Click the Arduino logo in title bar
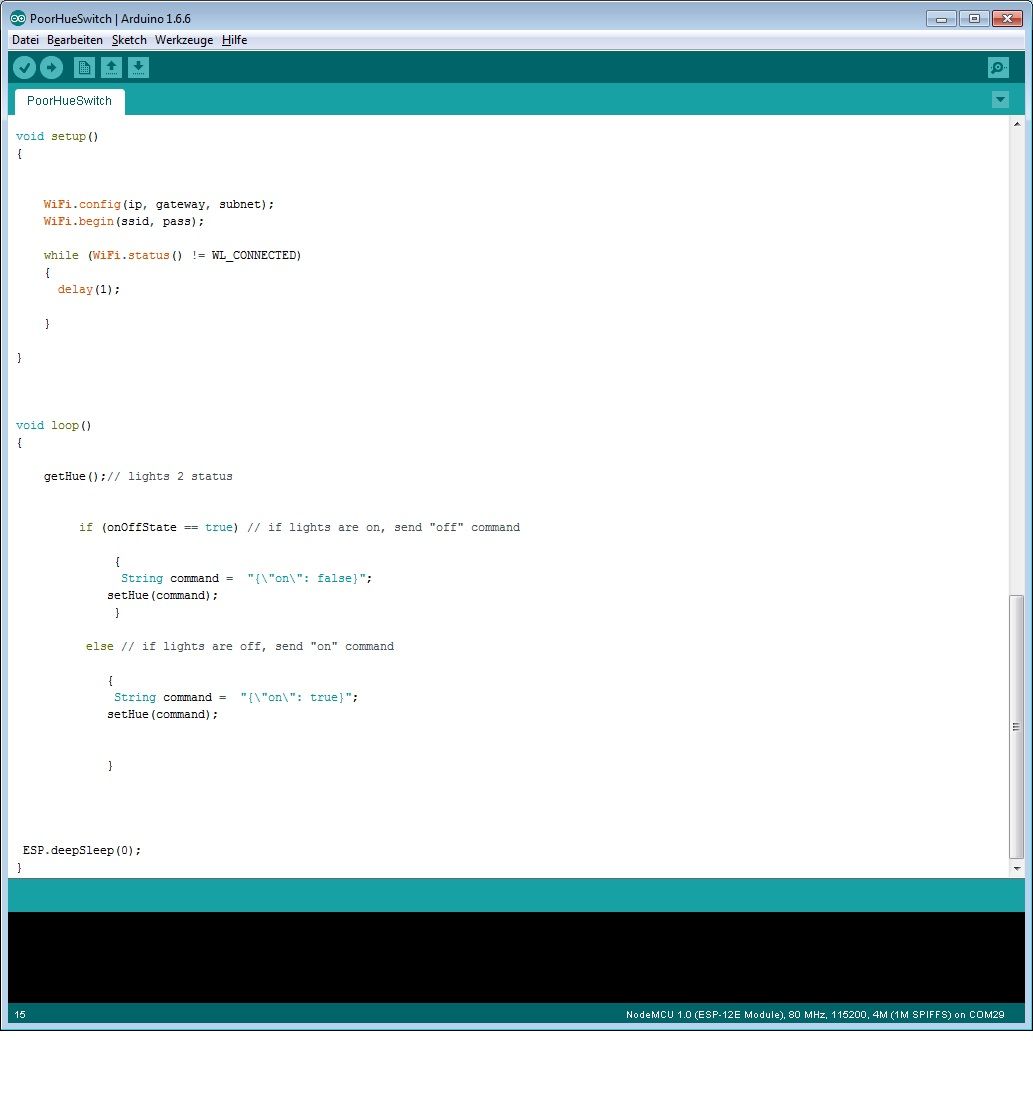This screenshot has height=1117, width=1033. pos(18,19)
